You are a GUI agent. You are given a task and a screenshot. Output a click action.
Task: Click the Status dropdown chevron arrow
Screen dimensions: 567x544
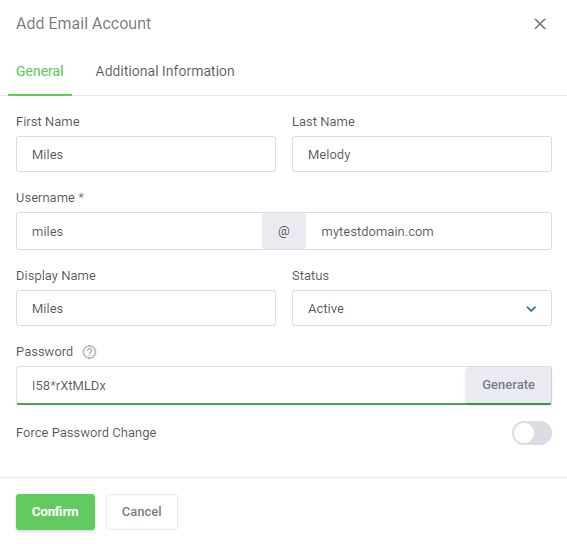[531, 309]
